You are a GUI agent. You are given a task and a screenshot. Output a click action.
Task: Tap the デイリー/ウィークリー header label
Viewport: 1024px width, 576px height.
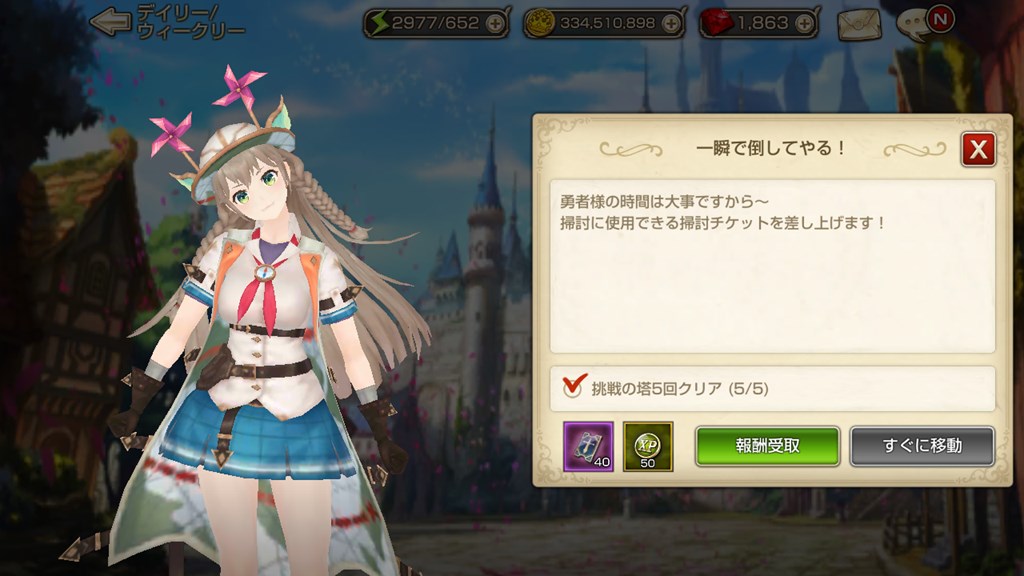(x=189, y=22)
